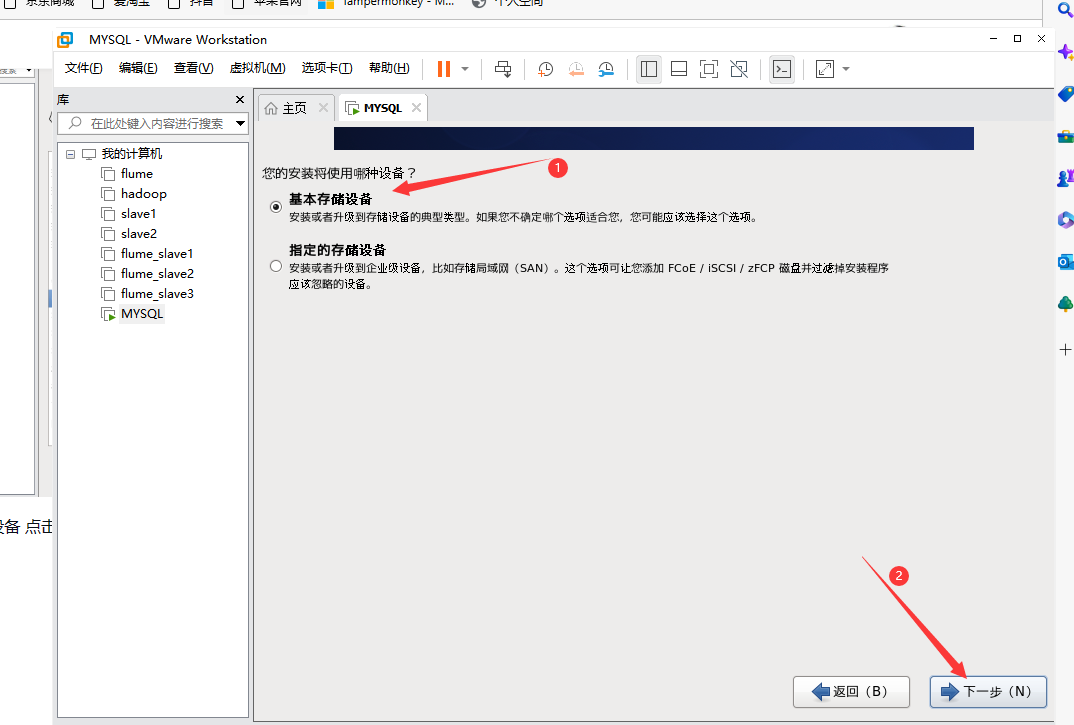Viewport: 1074px width, 725px height.
Task: Click the 返回 (B) back button
Action: pyautogui.click(x=851, y=691)
